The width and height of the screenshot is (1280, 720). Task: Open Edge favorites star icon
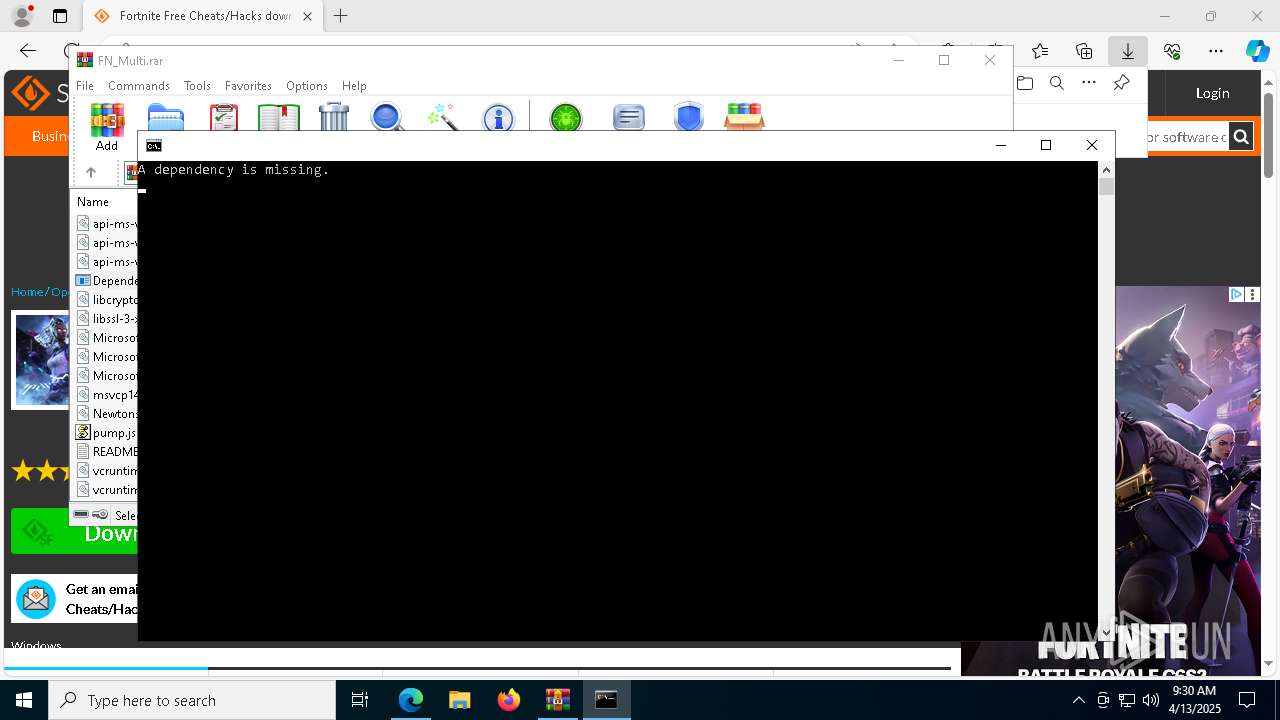click(x=1040, y=51)
